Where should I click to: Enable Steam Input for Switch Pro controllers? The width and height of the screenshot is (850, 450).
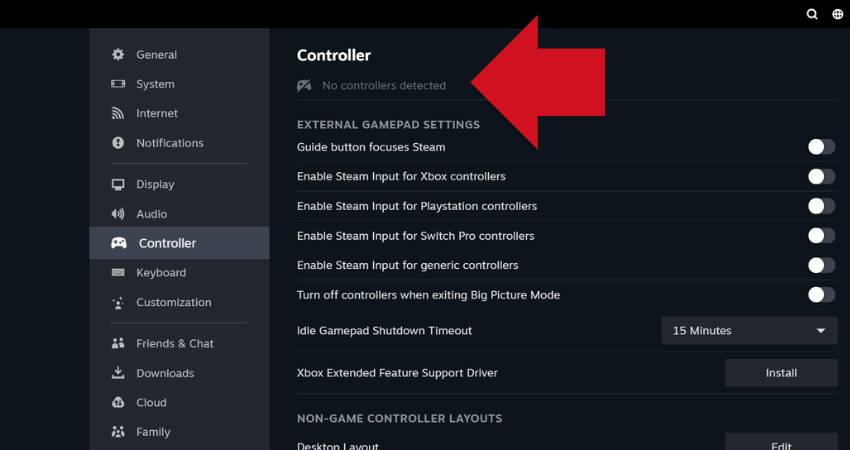[x=821, y=235]
